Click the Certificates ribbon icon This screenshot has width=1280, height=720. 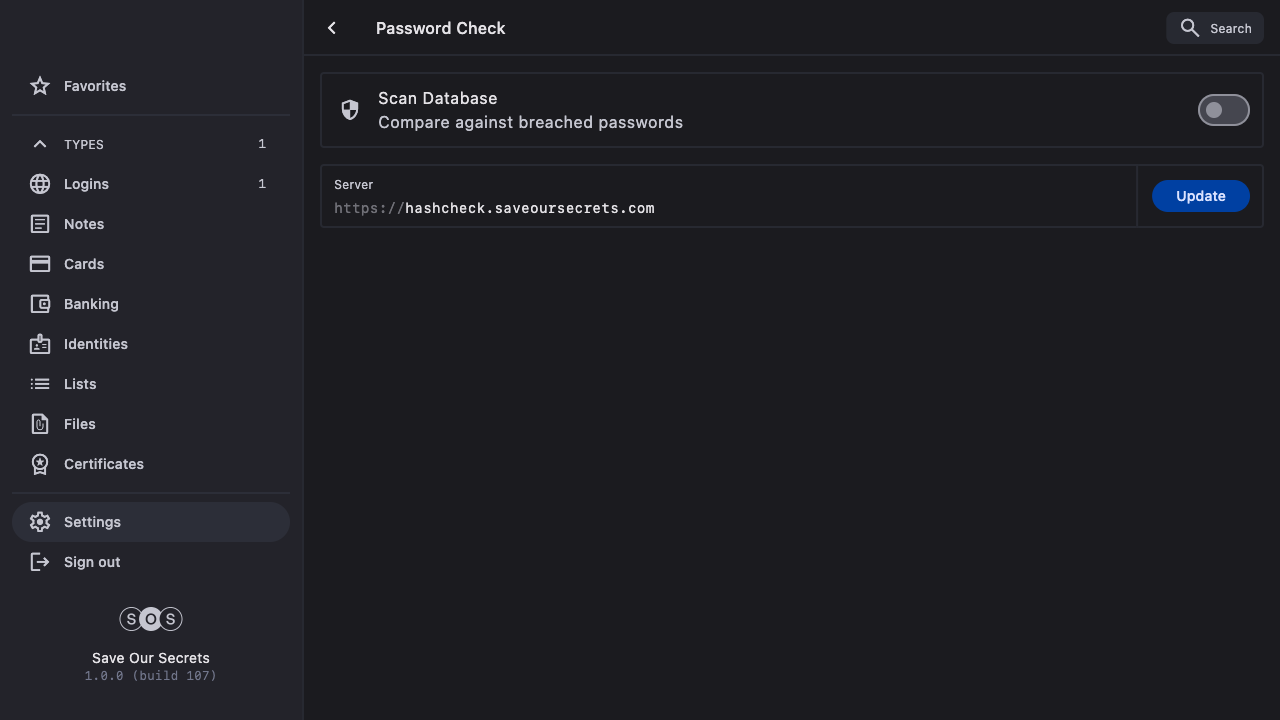tap(40, 464)
